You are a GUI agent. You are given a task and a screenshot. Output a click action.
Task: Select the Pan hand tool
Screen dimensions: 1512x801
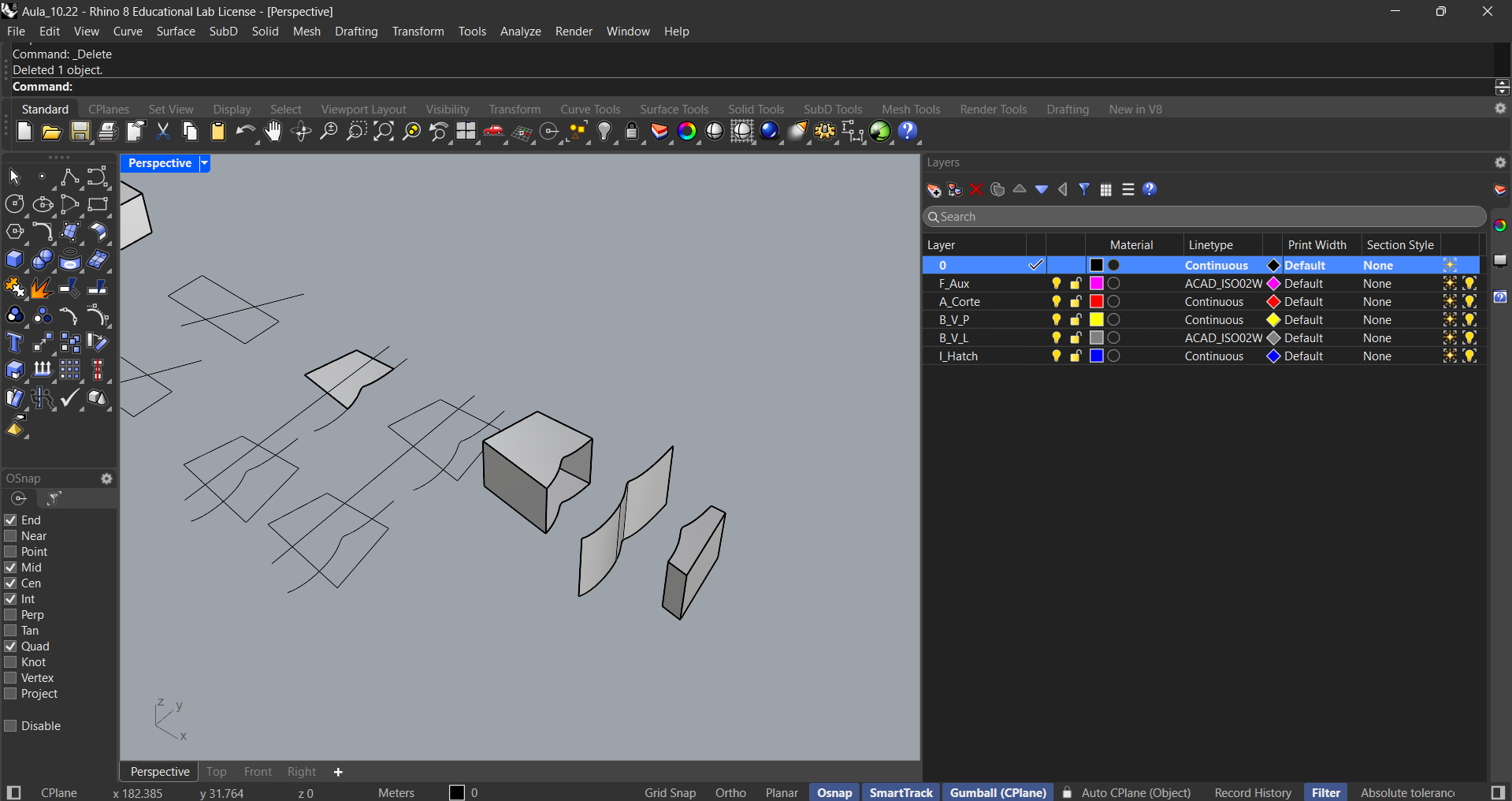(273, 132)
